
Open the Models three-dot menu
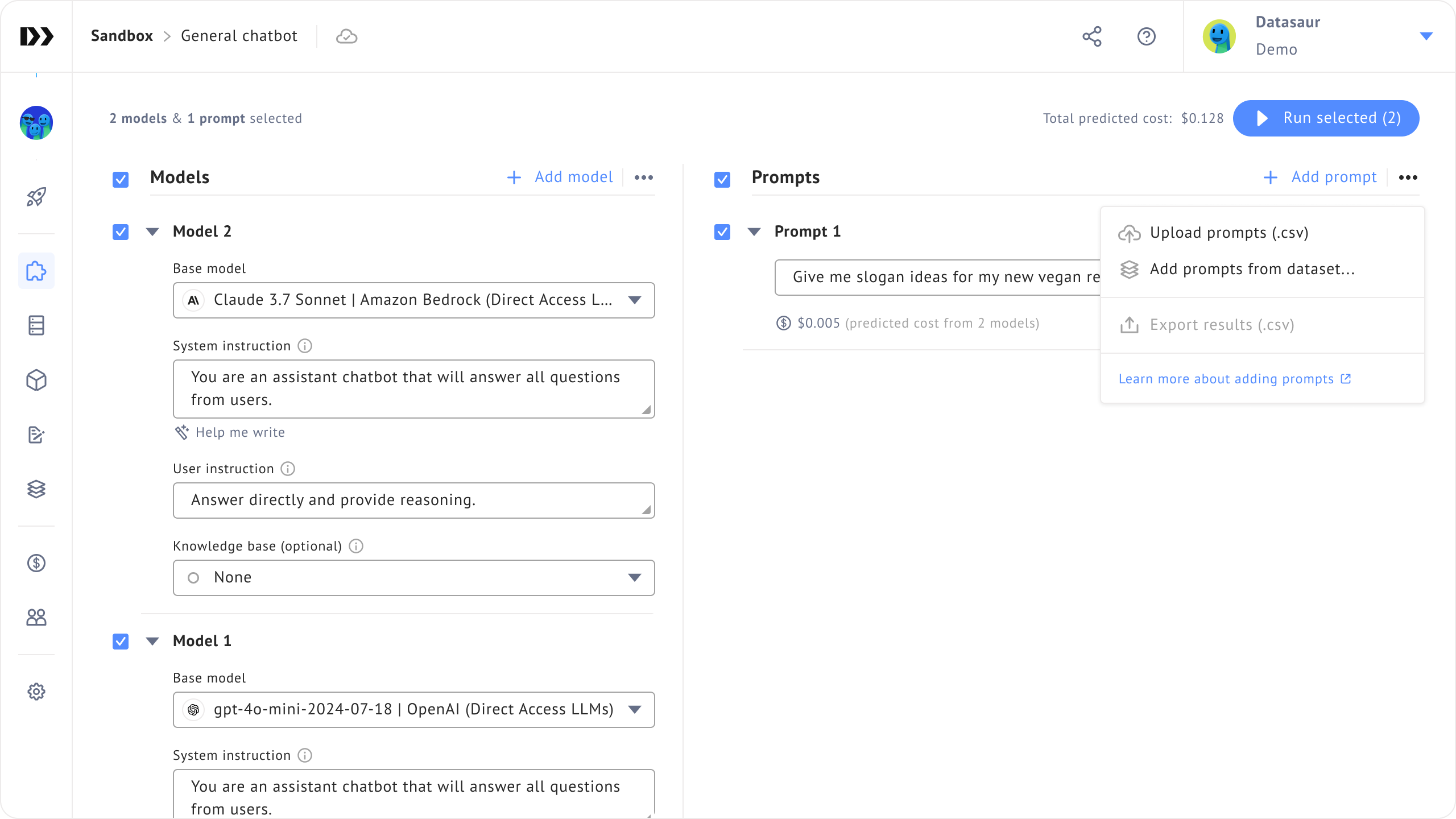643,177
